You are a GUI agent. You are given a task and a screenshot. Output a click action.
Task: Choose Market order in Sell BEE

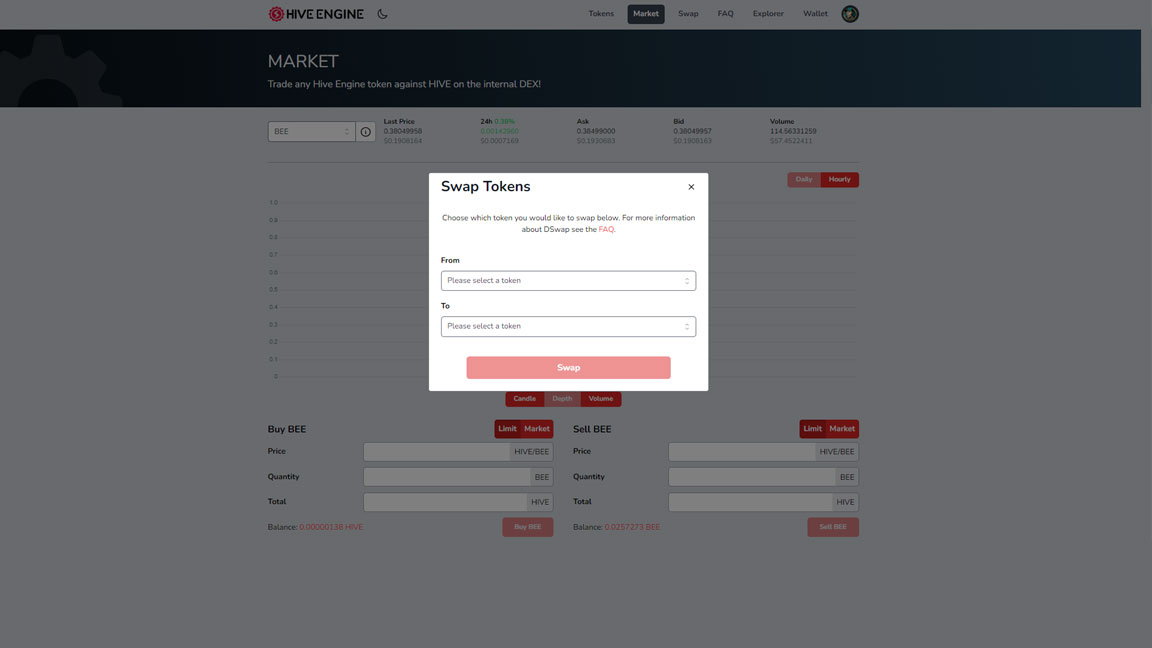(x=842, y=429)
